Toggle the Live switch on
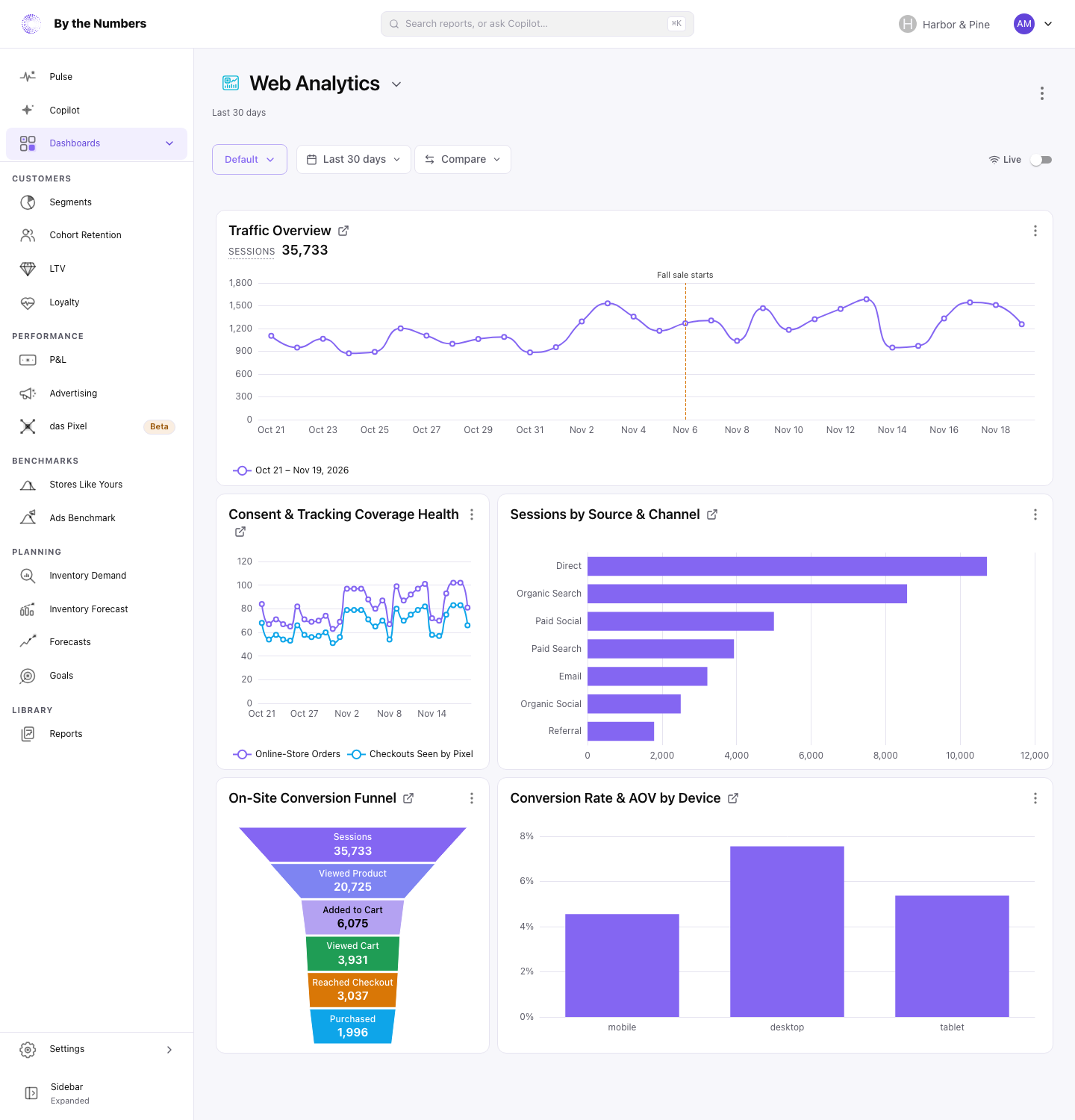The image size is (1075, 1120). point(1041,160)
